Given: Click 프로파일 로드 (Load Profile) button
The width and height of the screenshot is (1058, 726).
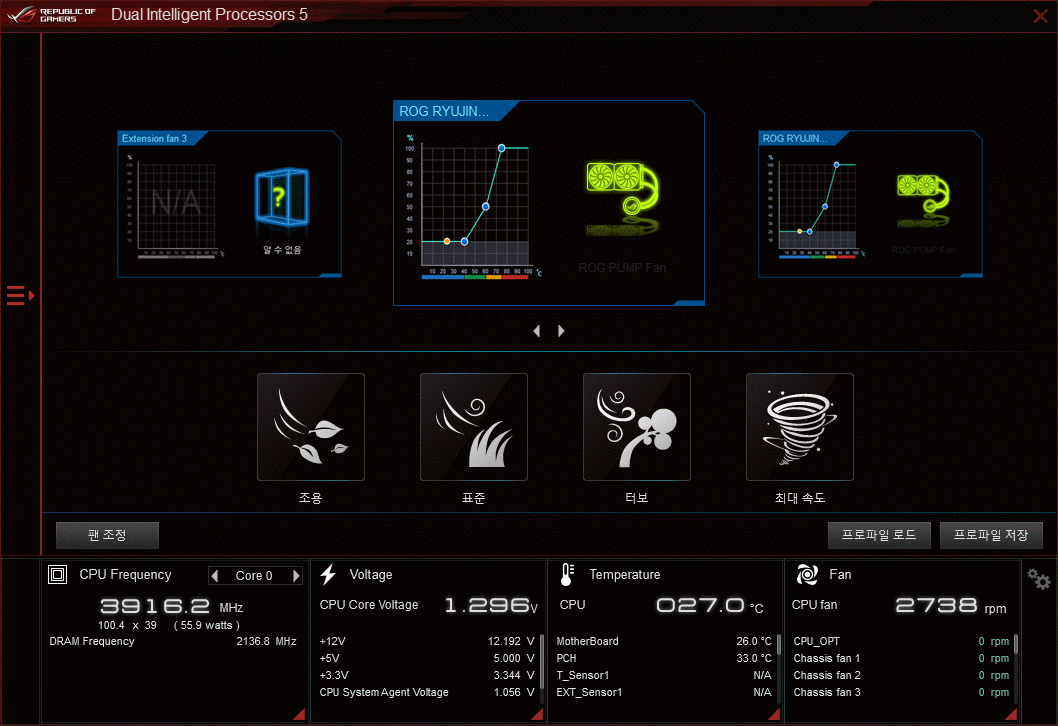Looking at the screenshot, I should point(879,535).
